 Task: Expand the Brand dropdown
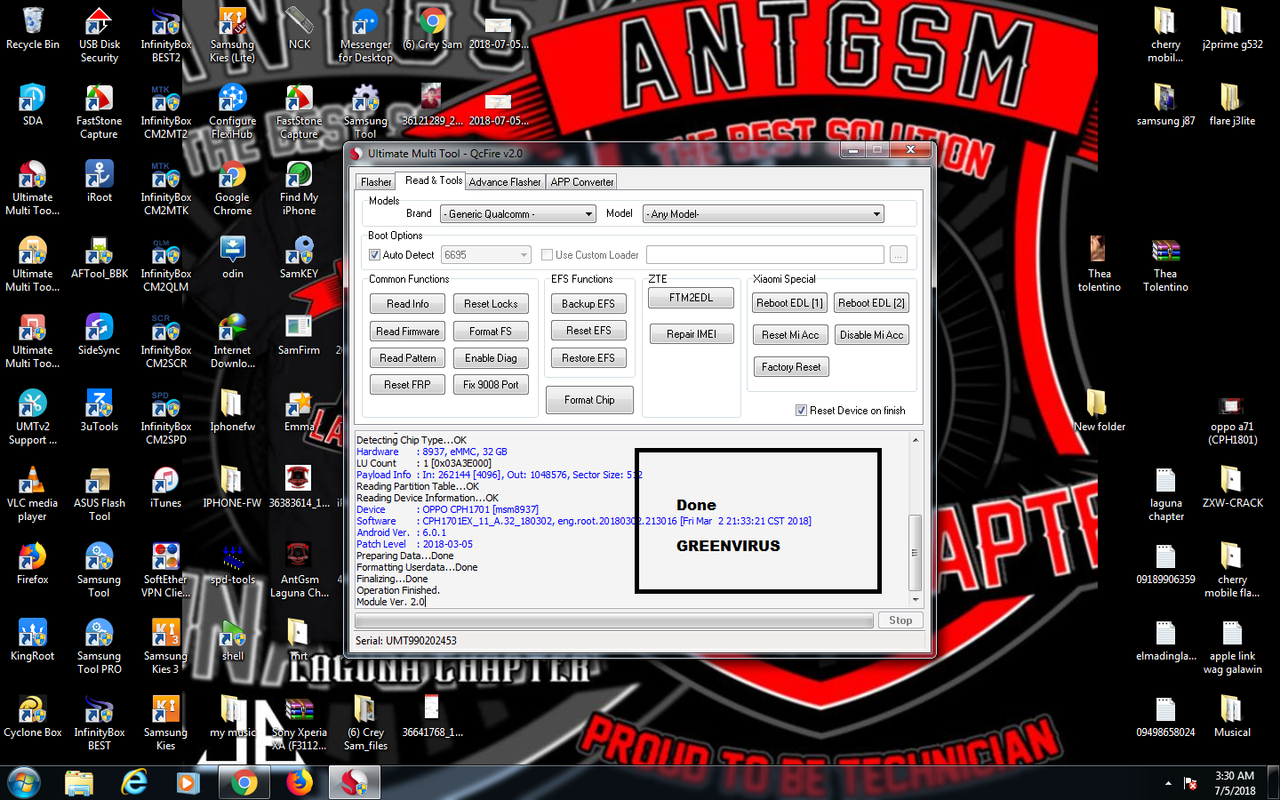click(x=518, y=214)
